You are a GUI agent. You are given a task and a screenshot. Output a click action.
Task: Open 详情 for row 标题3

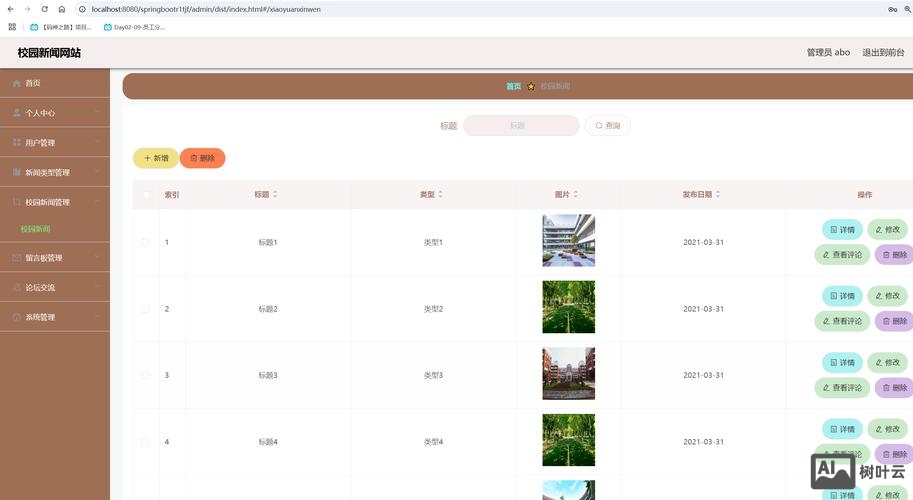(x=843, y=362)
